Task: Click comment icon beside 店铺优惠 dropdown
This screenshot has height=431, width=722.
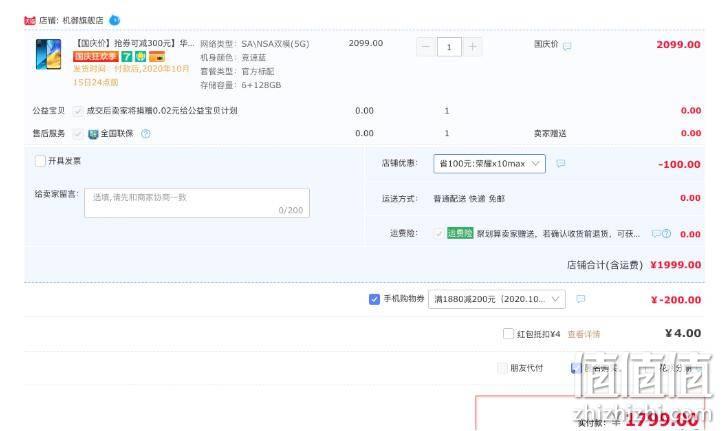Action: (560, 163)
